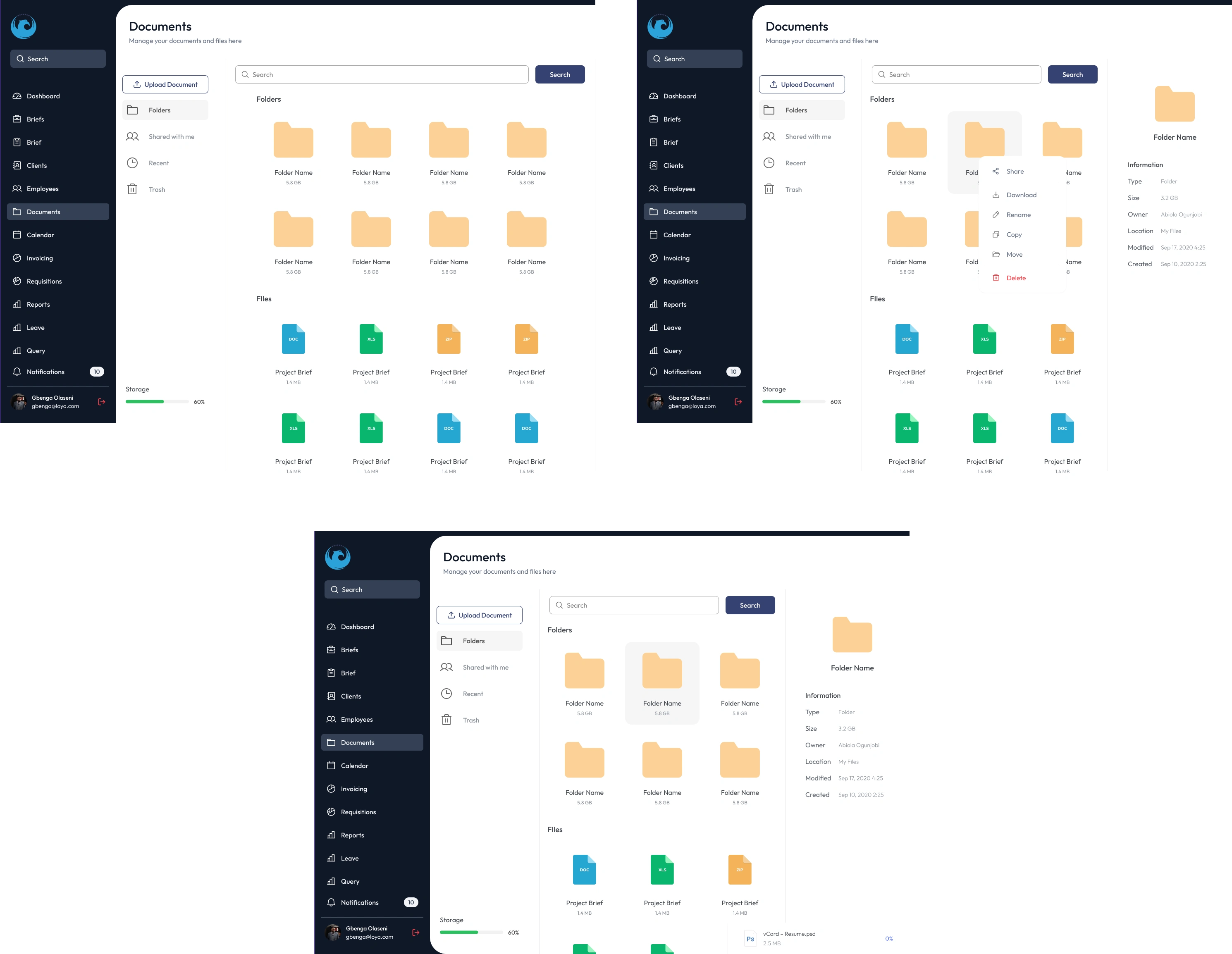
Task: Open Recent in screen without details panel
Action: [x=165, y=163]
